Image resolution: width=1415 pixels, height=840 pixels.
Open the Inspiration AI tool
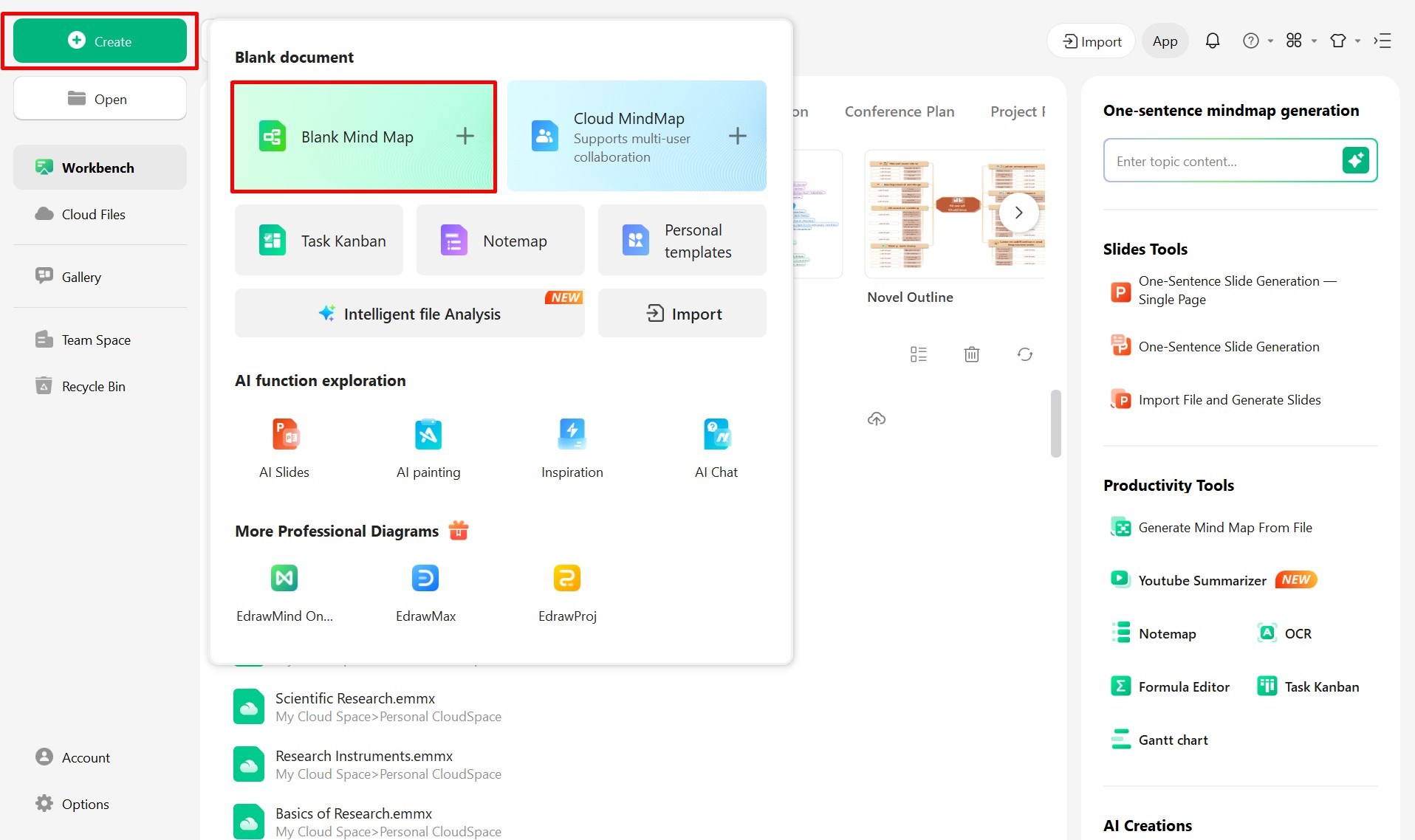572,447
